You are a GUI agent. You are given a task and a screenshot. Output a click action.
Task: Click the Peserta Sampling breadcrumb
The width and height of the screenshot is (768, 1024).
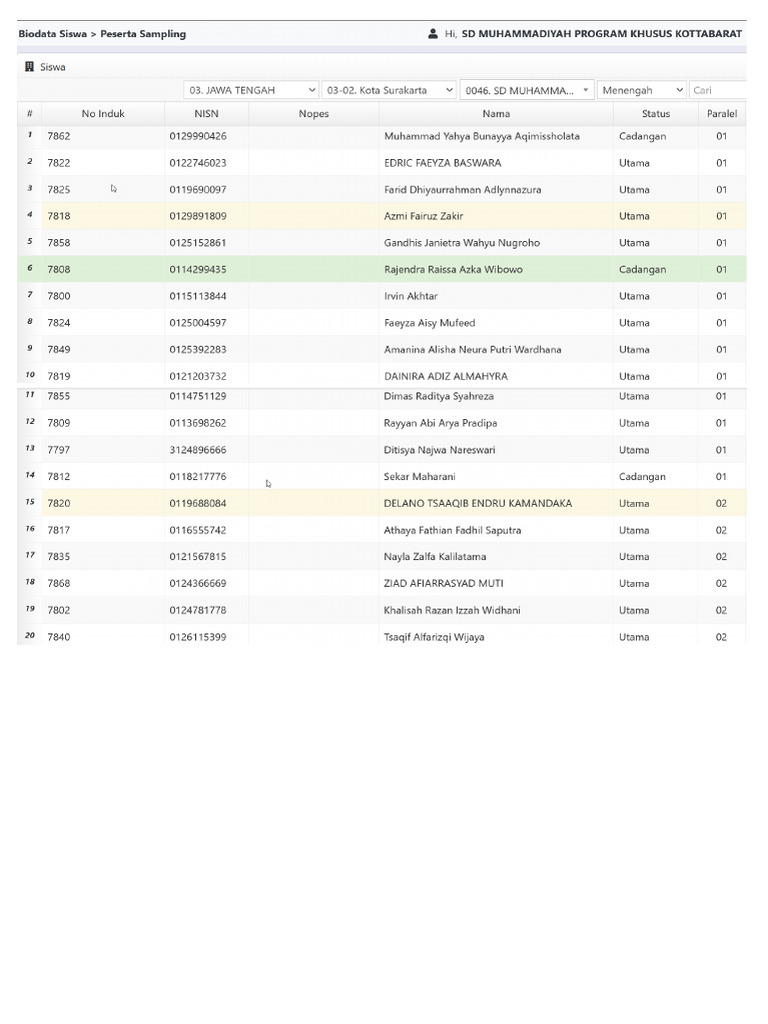[143, 34]
